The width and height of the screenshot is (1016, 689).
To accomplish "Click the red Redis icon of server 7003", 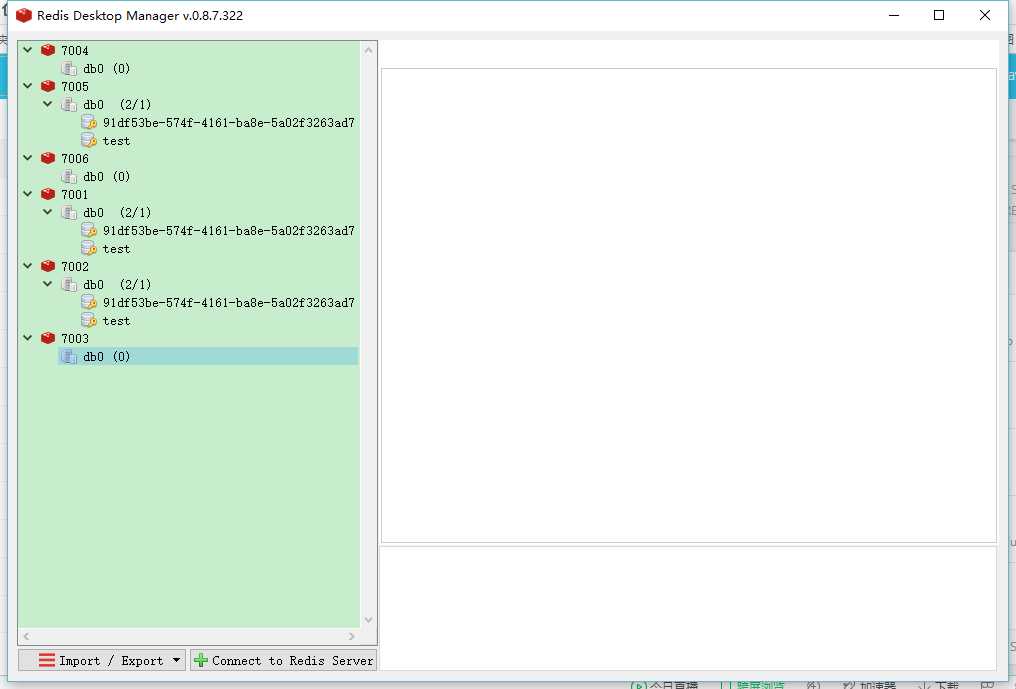I will (48, 338).
